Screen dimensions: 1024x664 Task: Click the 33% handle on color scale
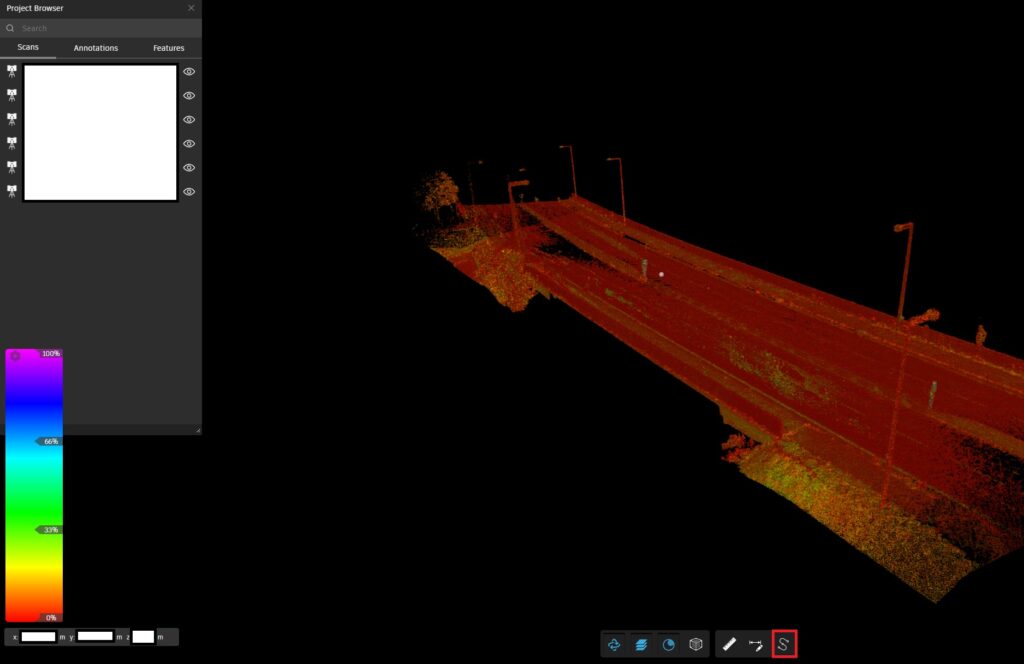49,530
